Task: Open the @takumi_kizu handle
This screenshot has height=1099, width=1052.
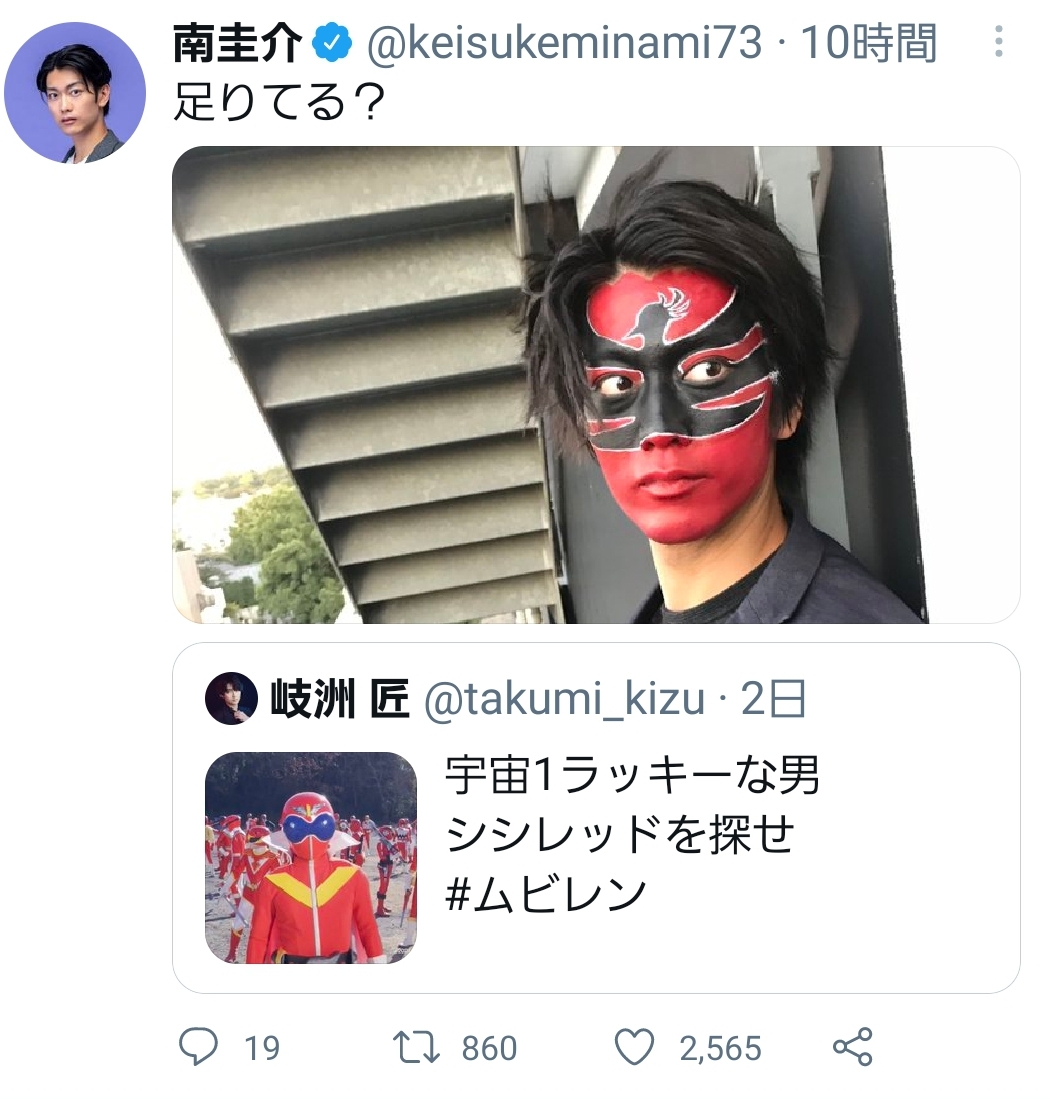Action: [x=564, y=700]
